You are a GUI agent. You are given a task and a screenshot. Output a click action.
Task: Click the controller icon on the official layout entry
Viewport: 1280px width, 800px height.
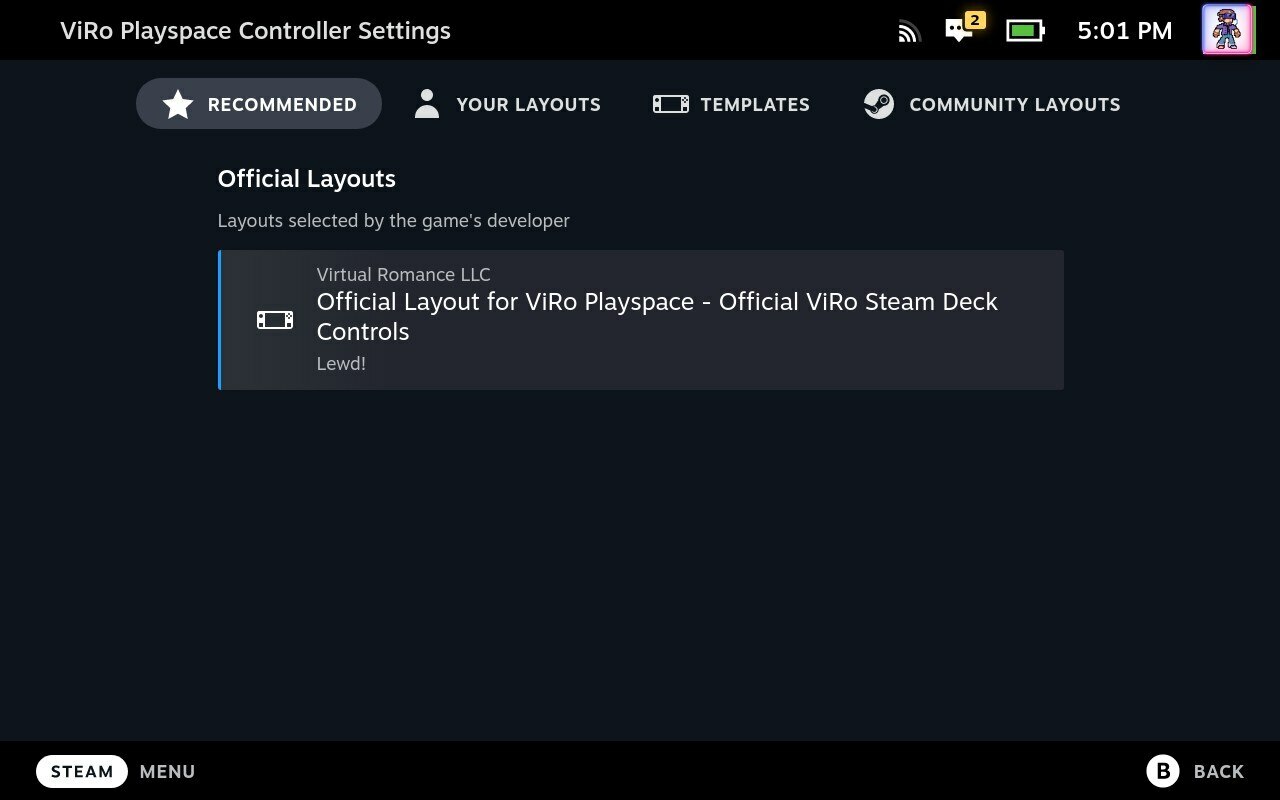pyautogui.click(x=274, y=319)
